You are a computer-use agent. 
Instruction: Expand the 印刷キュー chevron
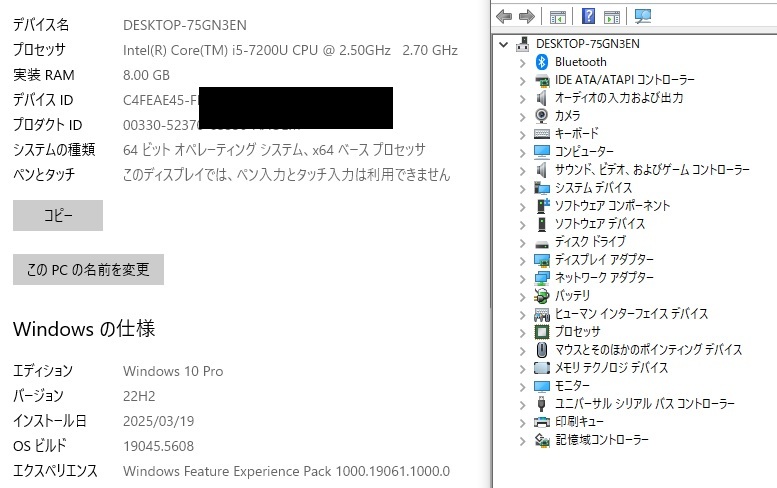522,423
